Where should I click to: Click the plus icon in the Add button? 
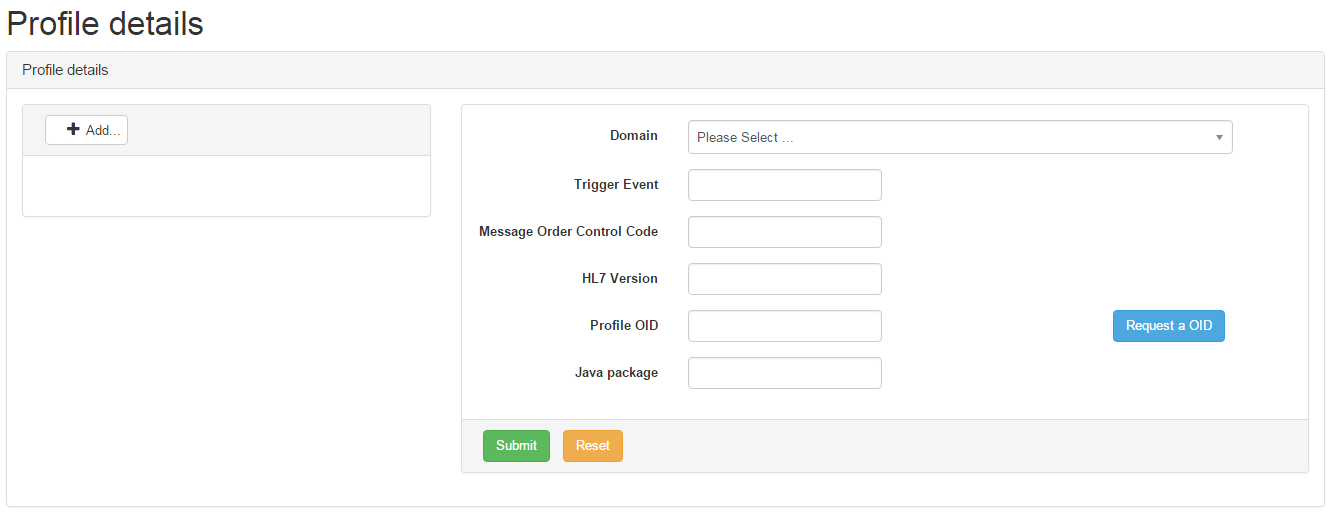73,130
